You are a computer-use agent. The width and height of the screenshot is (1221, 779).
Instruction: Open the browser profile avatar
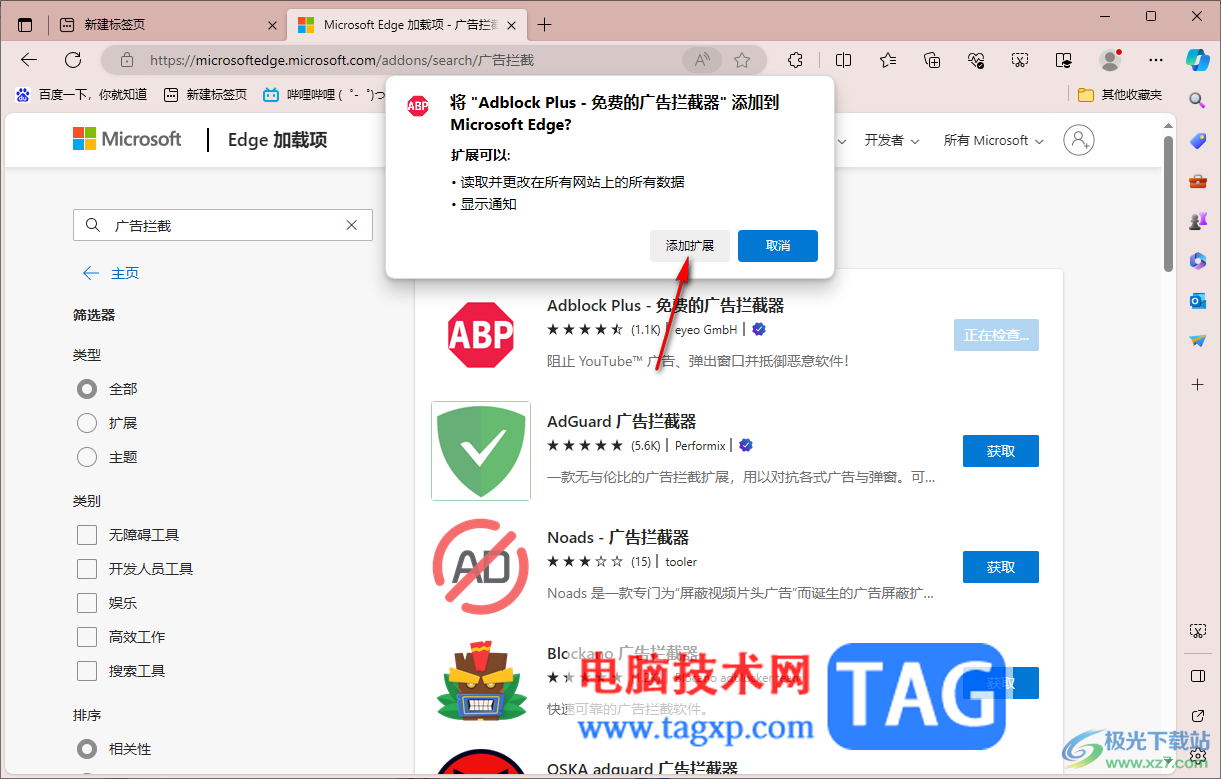click(x=1110, y=60)
